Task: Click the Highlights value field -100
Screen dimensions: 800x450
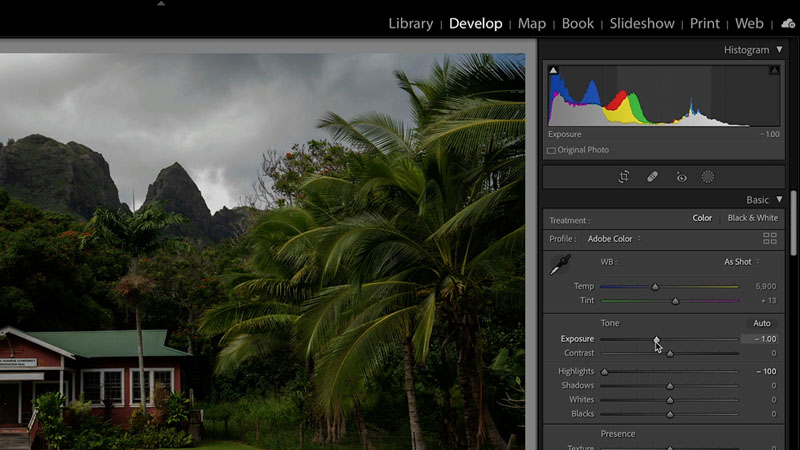Action: (x=766, y=371)
